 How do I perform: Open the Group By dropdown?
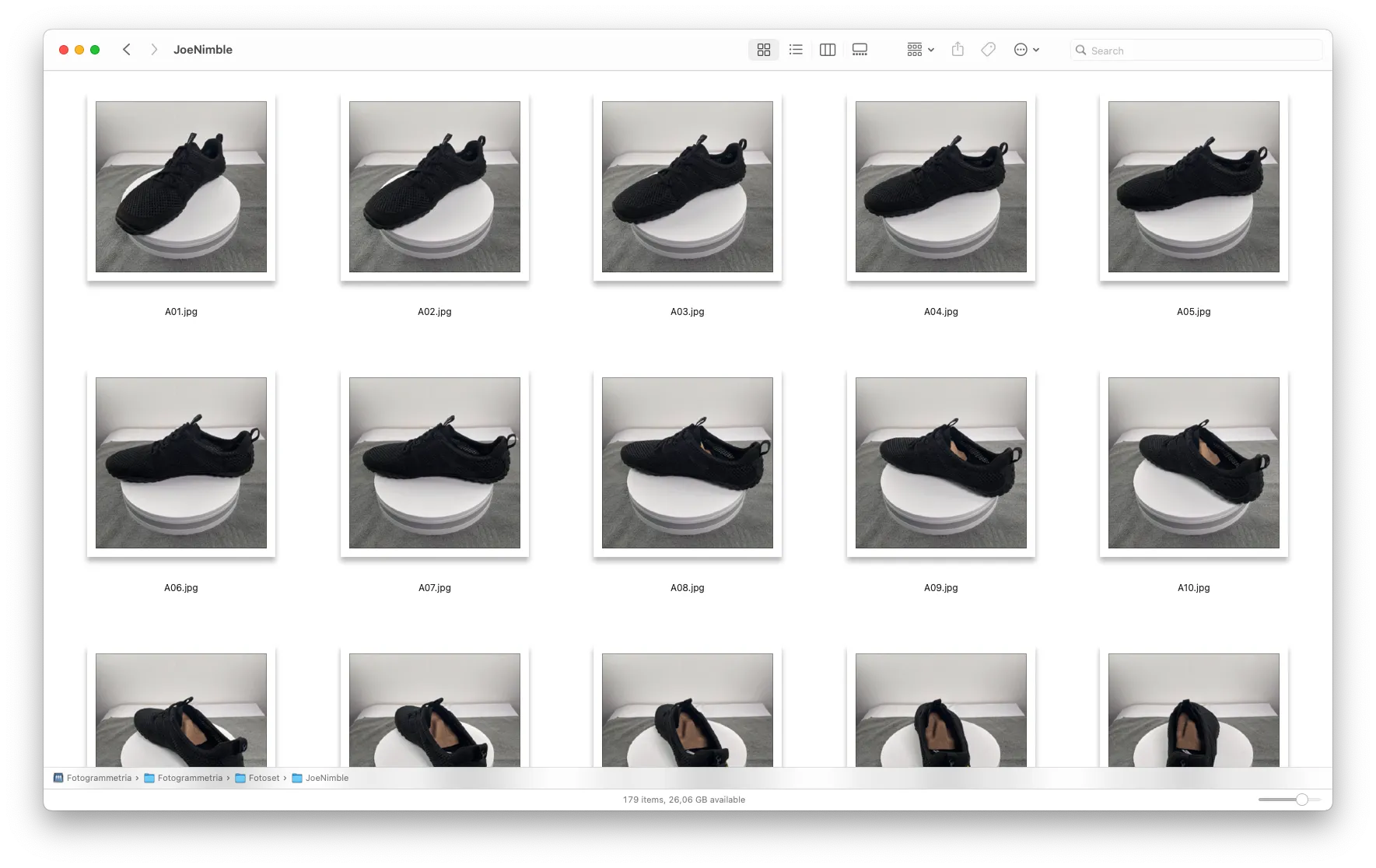[920, 50]
